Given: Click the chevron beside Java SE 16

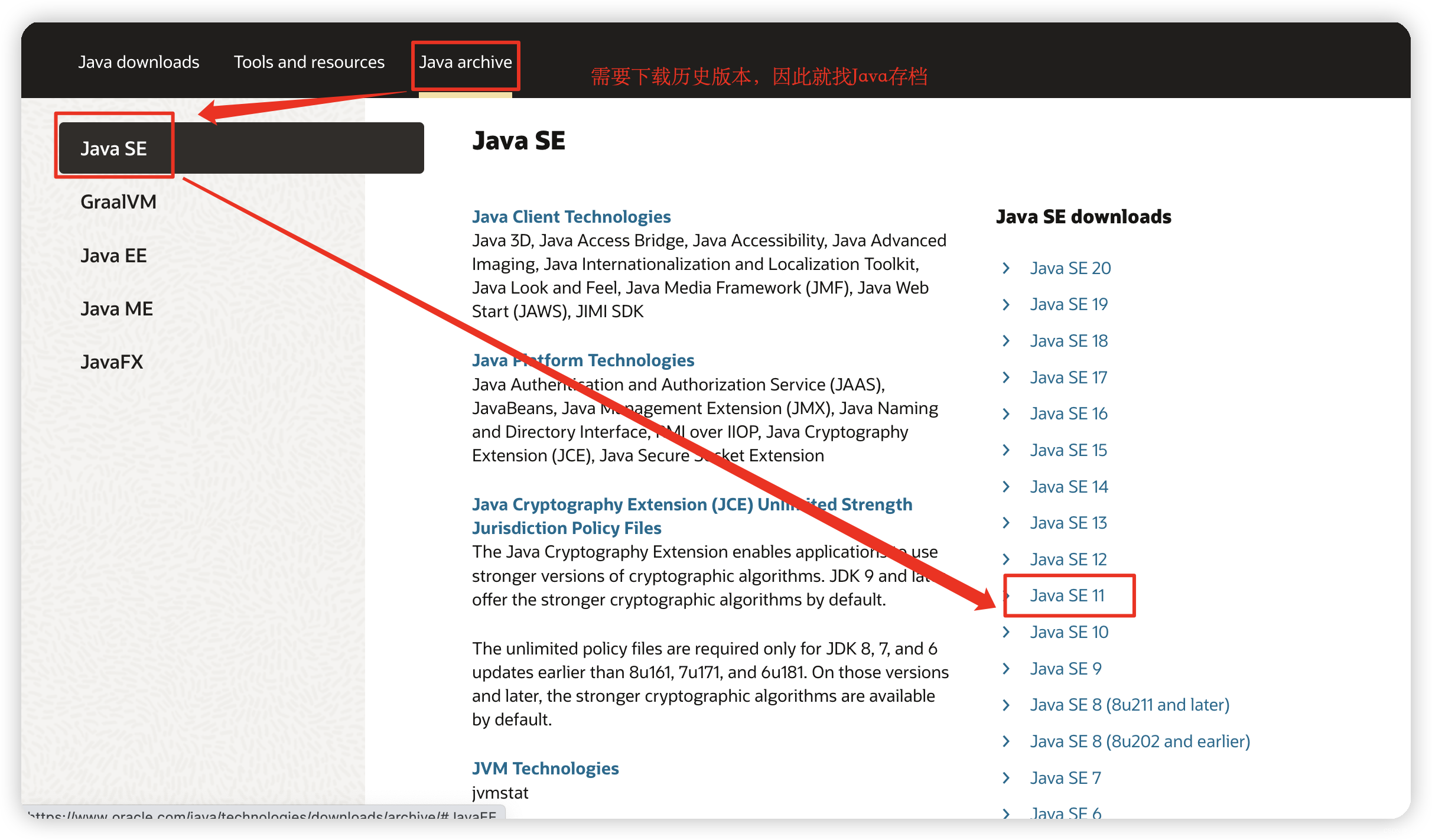Looking at the screenshot, I should coord(1006,414).
